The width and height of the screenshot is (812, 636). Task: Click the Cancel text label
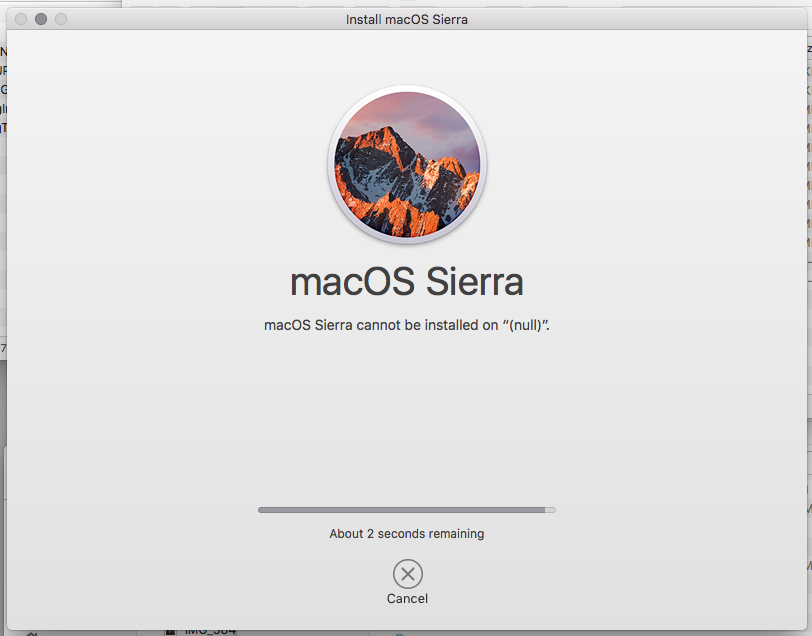pyautogui.click(x=407, y=599)
